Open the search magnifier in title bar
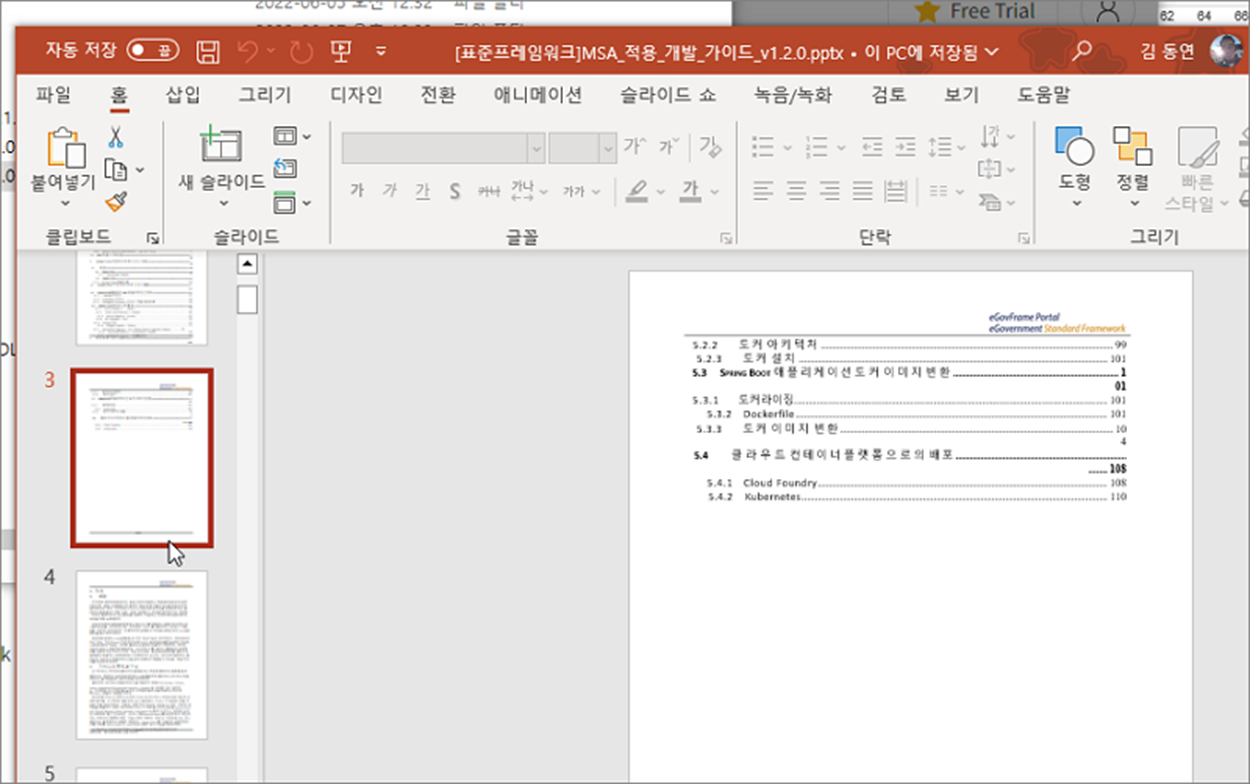The width and height of the screenshot is (1250, 784). [x=1081, y=51]
